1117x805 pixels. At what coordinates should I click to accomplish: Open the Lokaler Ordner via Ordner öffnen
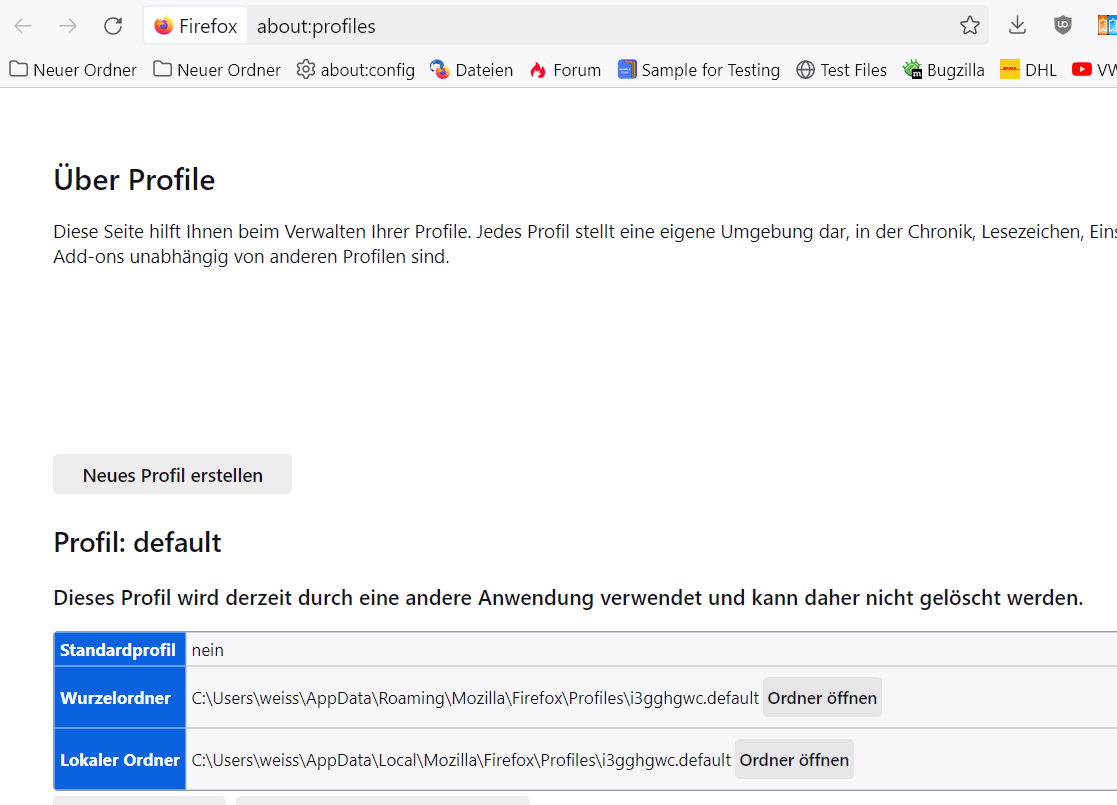point(794,760)
